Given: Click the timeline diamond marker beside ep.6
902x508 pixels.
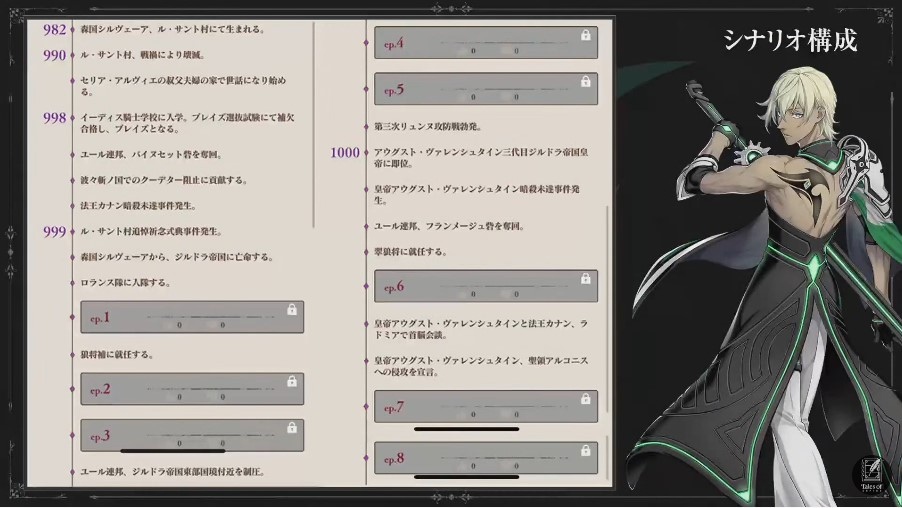Looking at the screenshot, I should pos(366,286).
